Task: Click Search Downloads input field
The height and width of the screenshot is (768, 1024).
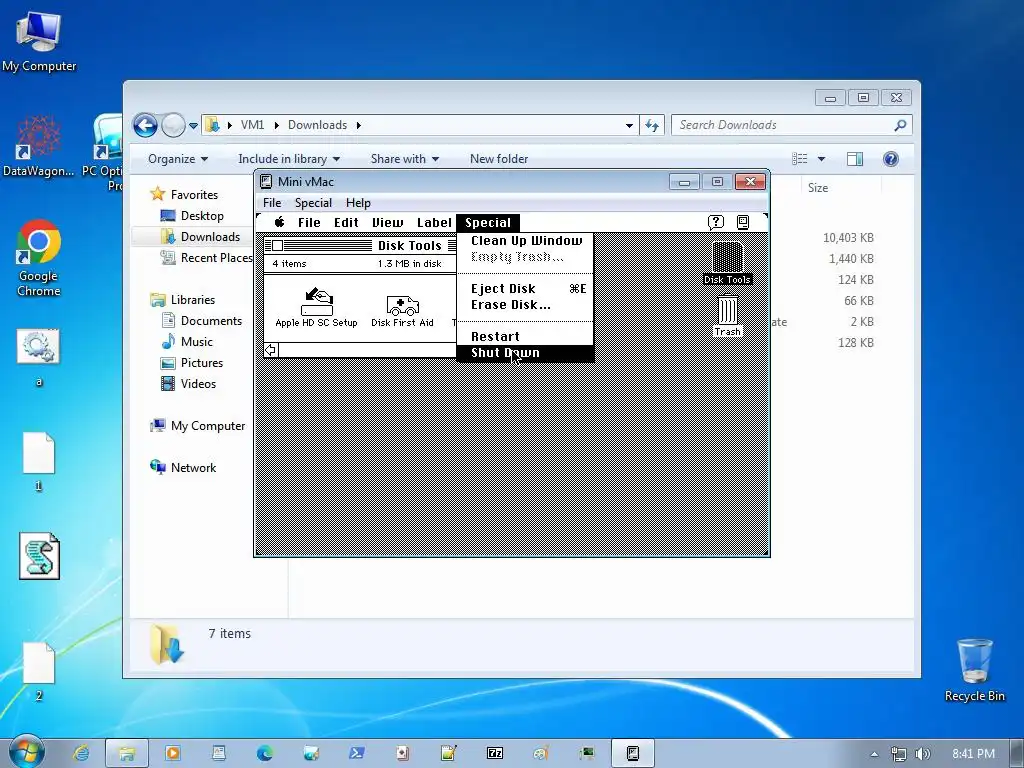Action: click(x=792, y=125)
